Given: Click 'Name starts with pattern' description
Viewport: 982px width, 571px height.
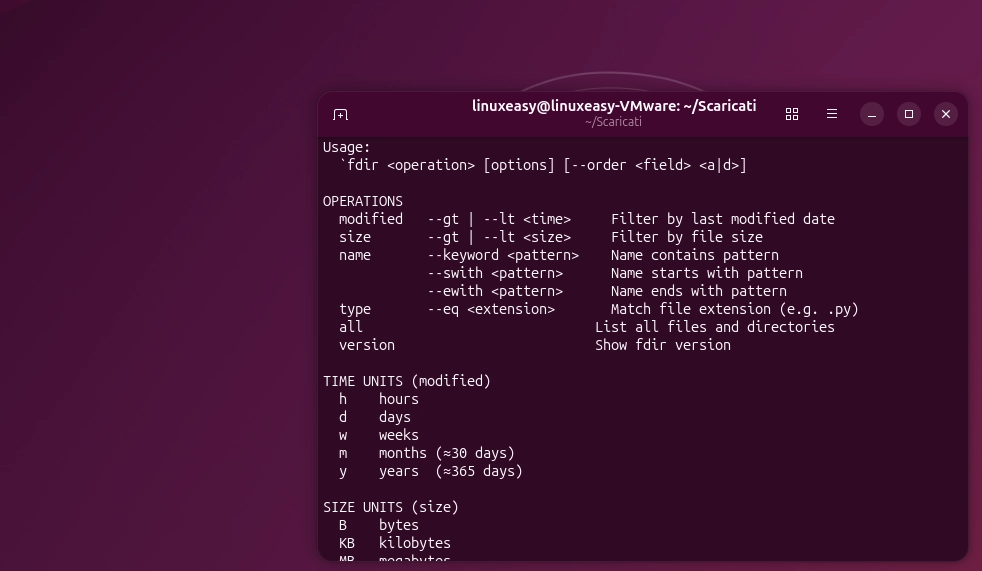Looking at the screenshot, I should (707, 274).
